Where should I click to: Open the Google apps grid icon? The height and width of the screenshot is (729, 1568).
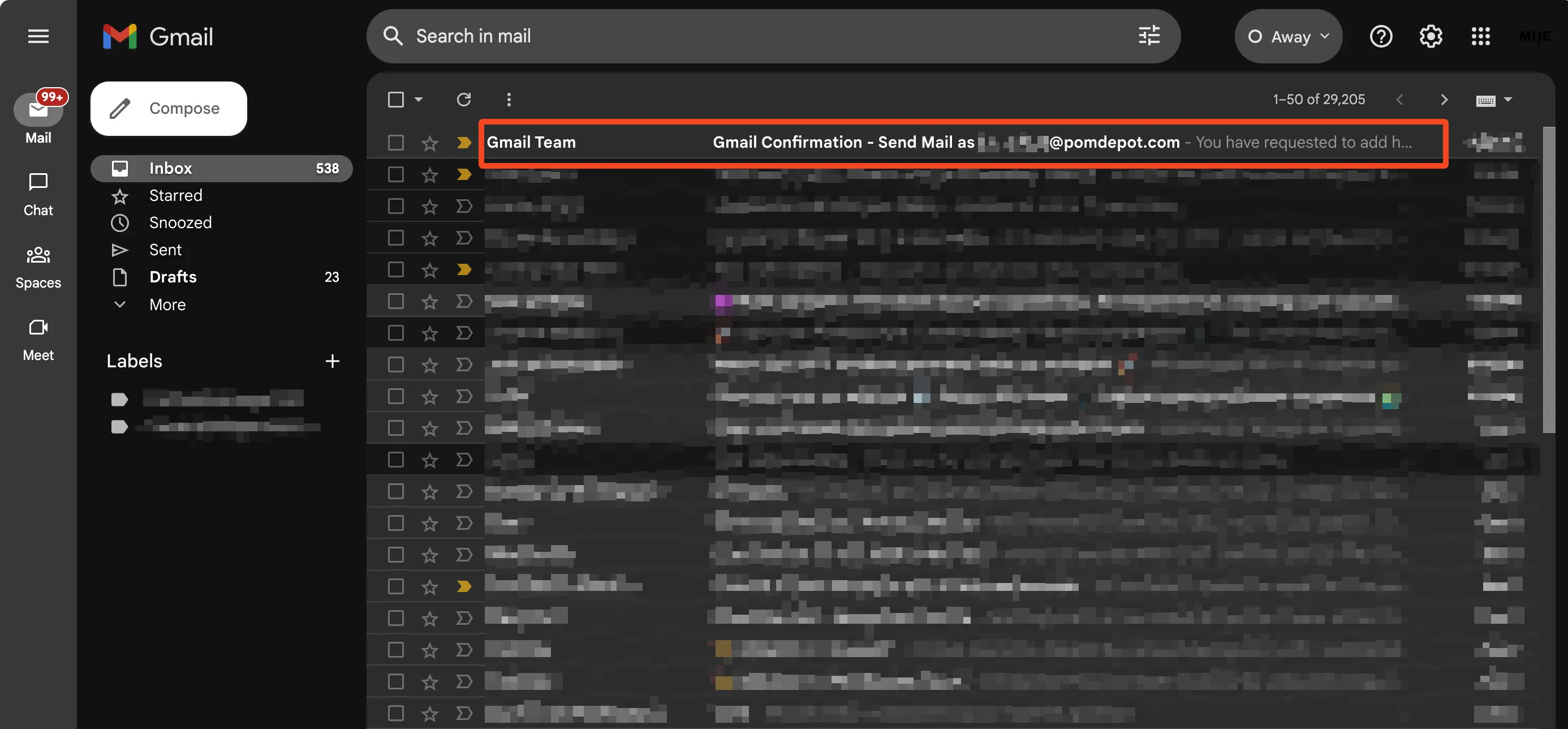tap(1480, 37)
